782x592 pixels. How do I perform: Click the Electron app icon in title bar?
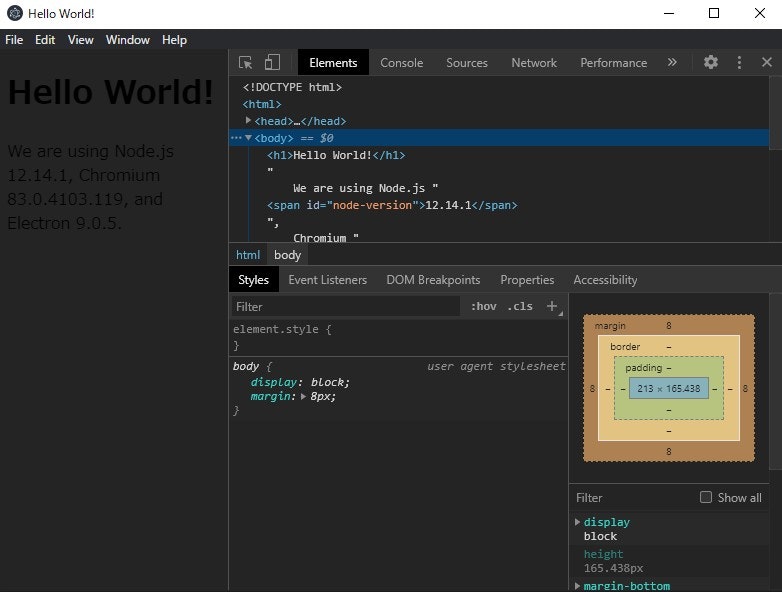(14, 13)
